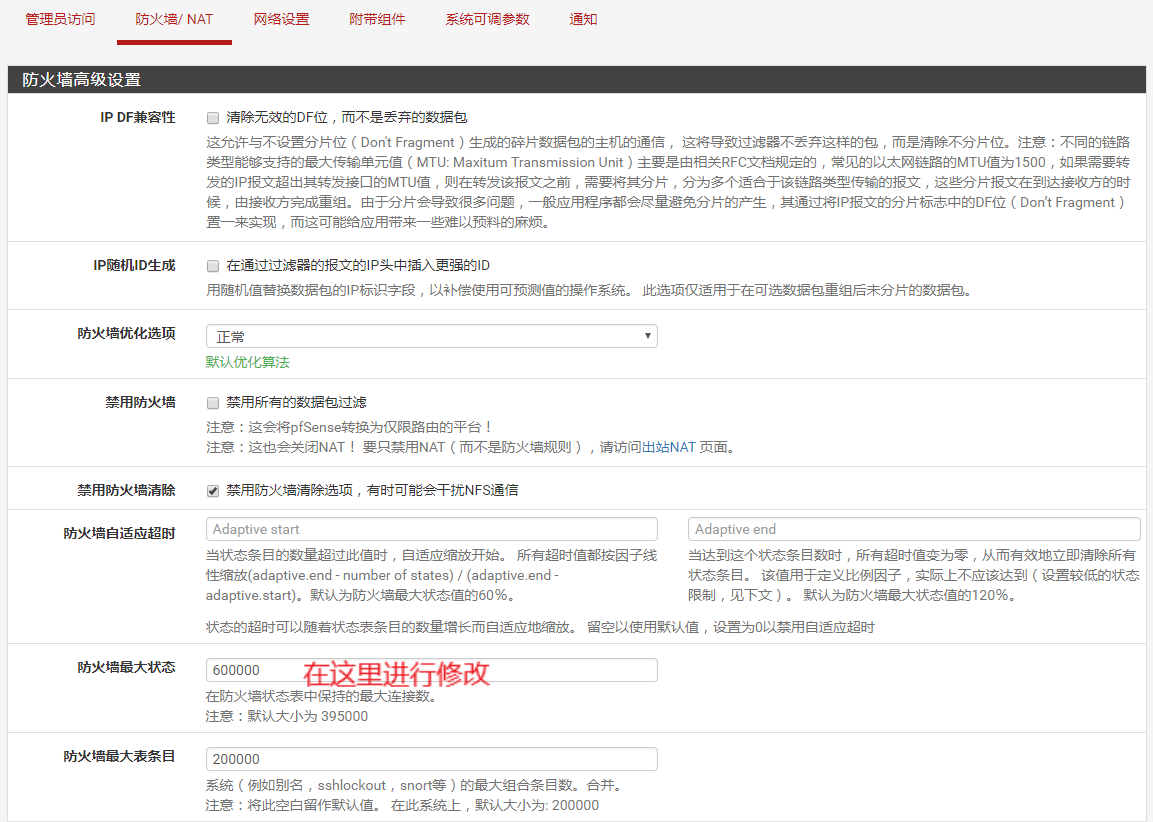Screen dimensions: 1153x822
Task: Select the 防火墙最大表条目 field containing 200000
Action: [x=431, y=759]
